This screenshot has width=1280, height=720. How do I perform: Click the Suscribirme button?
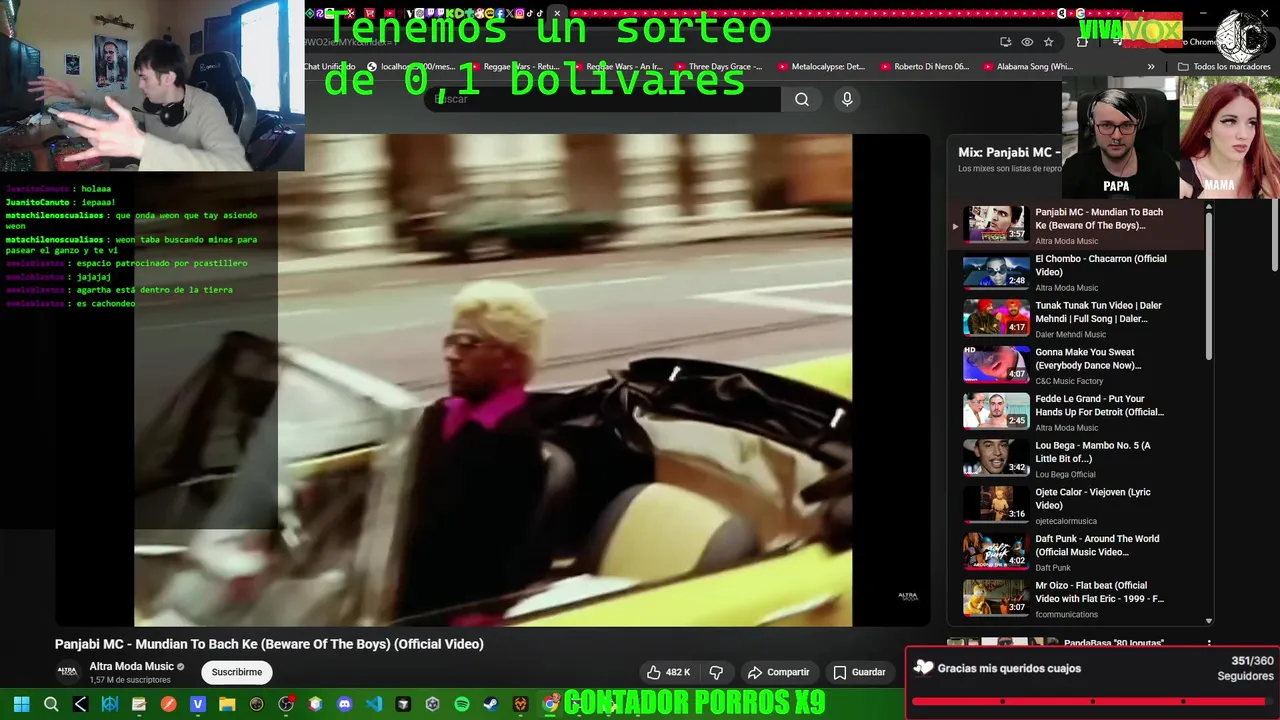pos(237,672)
